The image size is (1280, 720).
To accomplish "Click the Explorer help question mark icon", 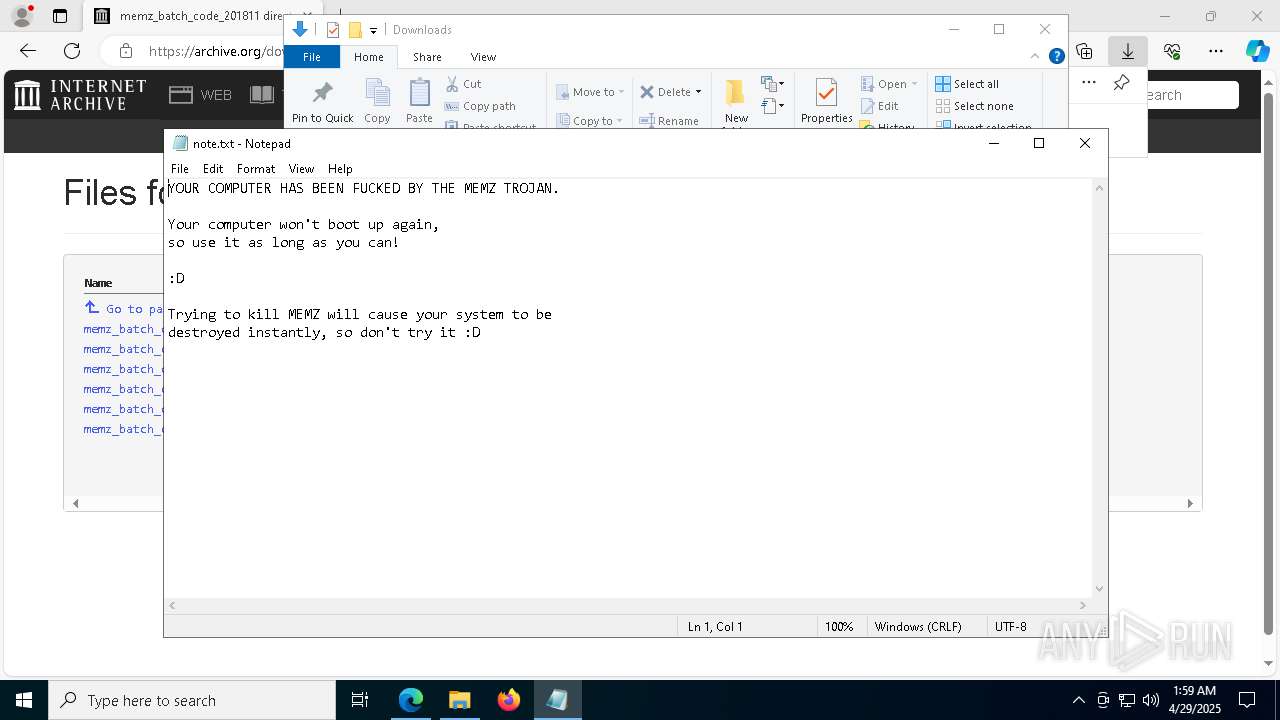I will [x=1056, y=57].
